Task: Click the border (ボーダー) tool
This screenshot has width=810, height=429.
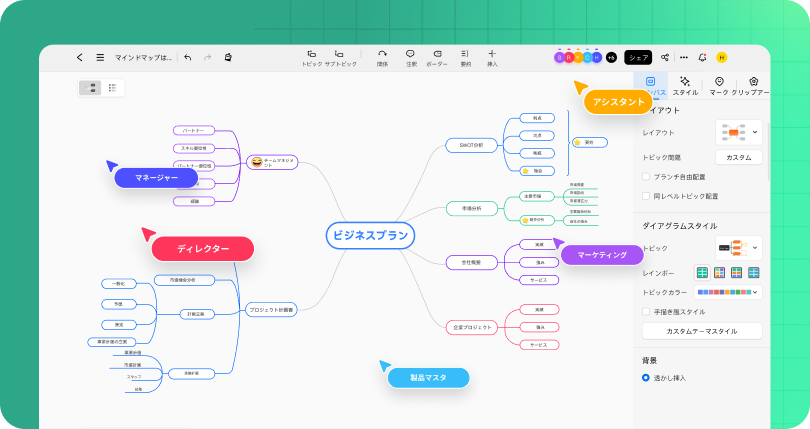Action: (437, 57)
